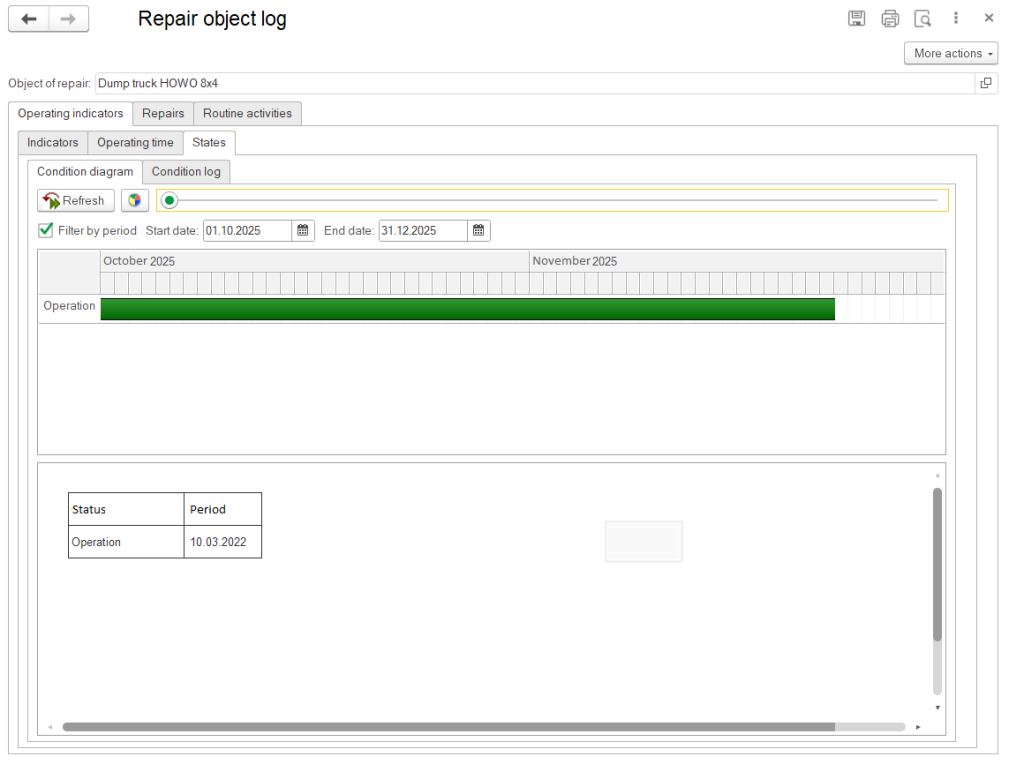This screenshot has width=1024, height=764.
Task: Open the Object of repair record
Action: (x=986, y=83)
